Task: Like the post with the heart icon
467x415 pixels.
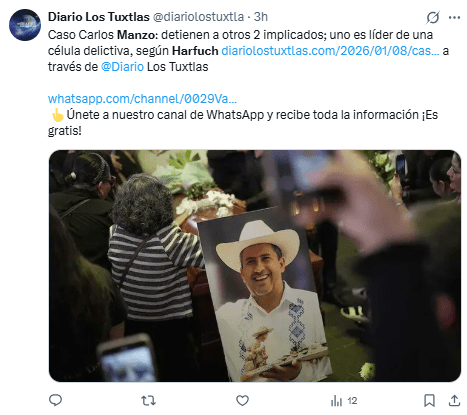Action: 242,400
